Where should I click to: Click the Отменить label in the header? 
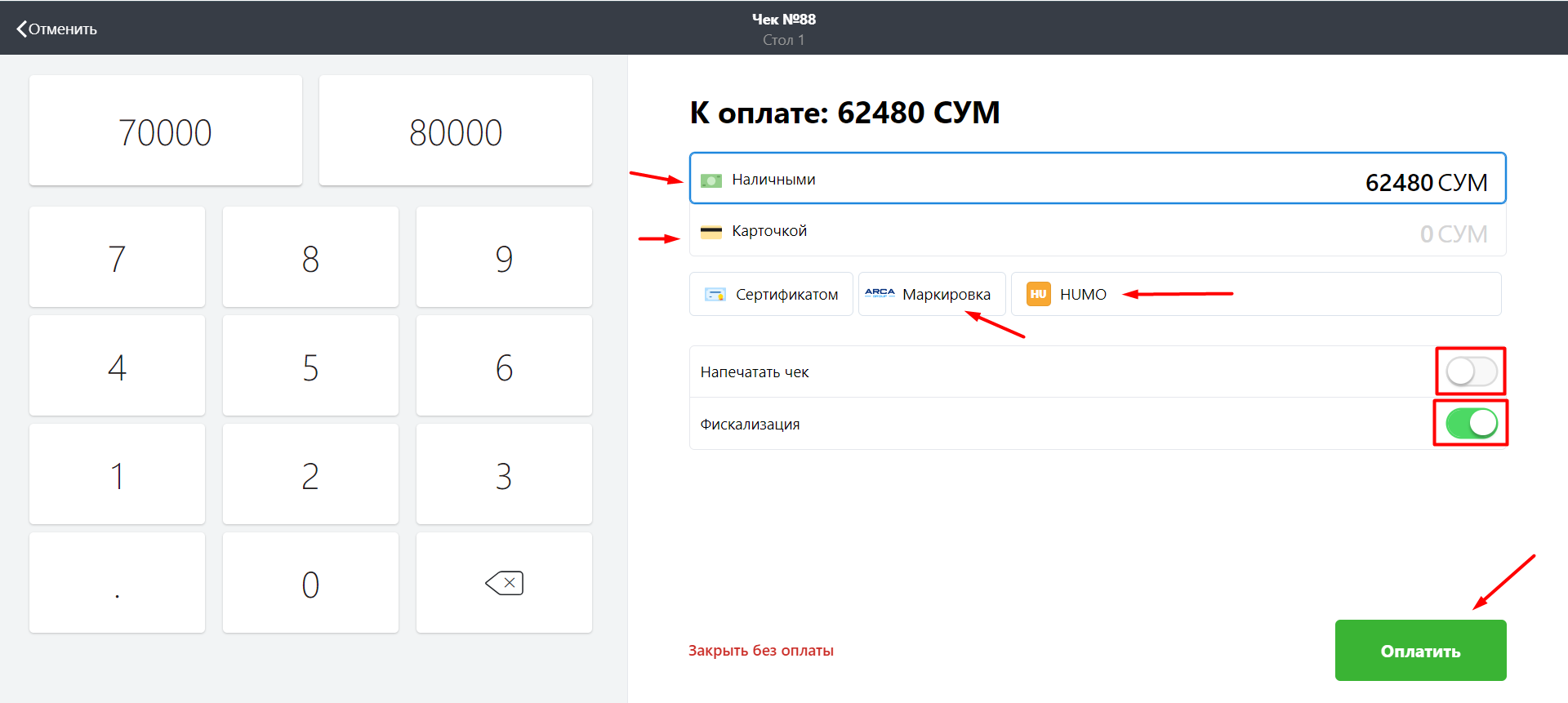coord(63,29)
